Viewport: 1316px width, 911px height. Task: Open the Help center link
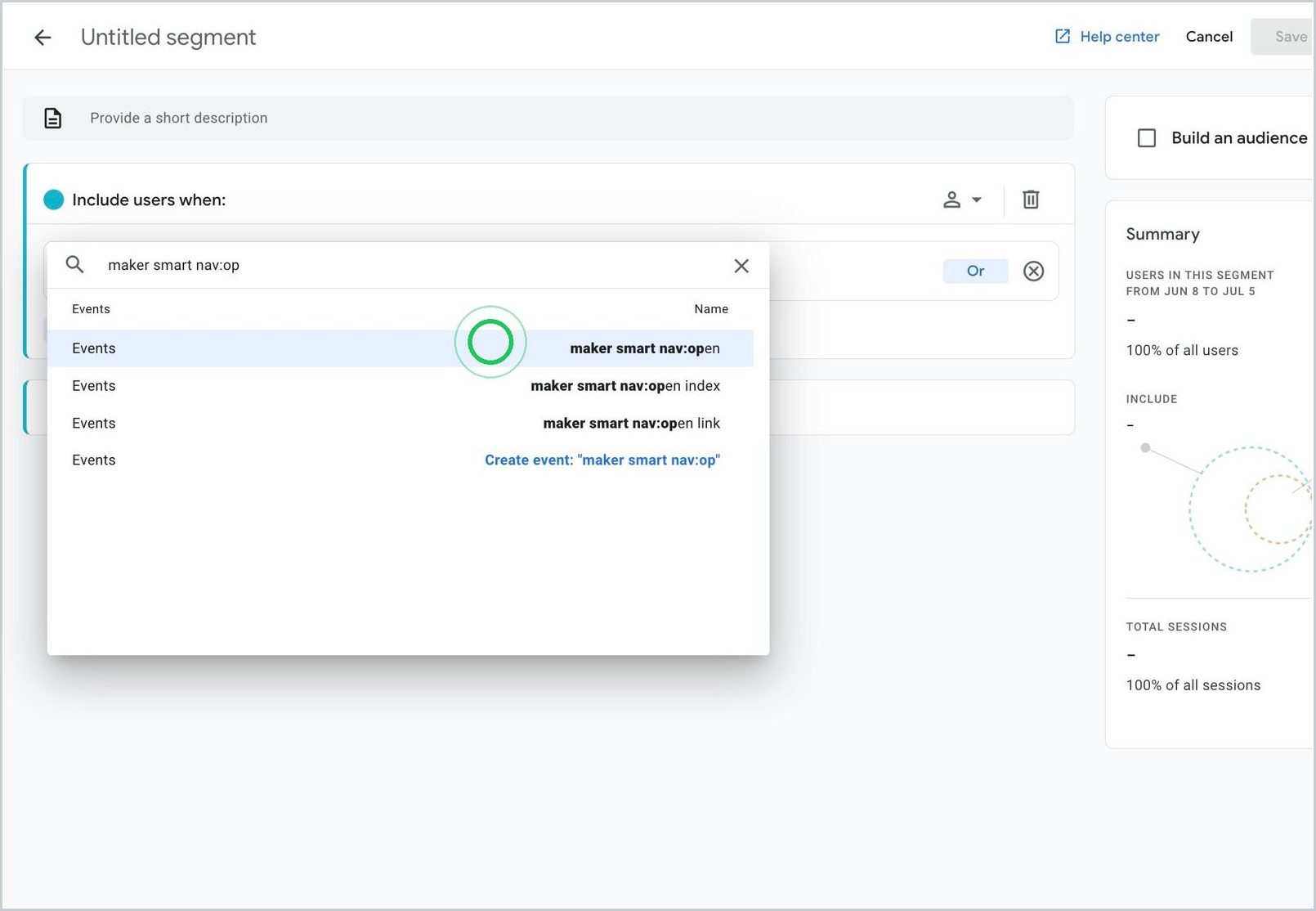(x=1107, y=37)
